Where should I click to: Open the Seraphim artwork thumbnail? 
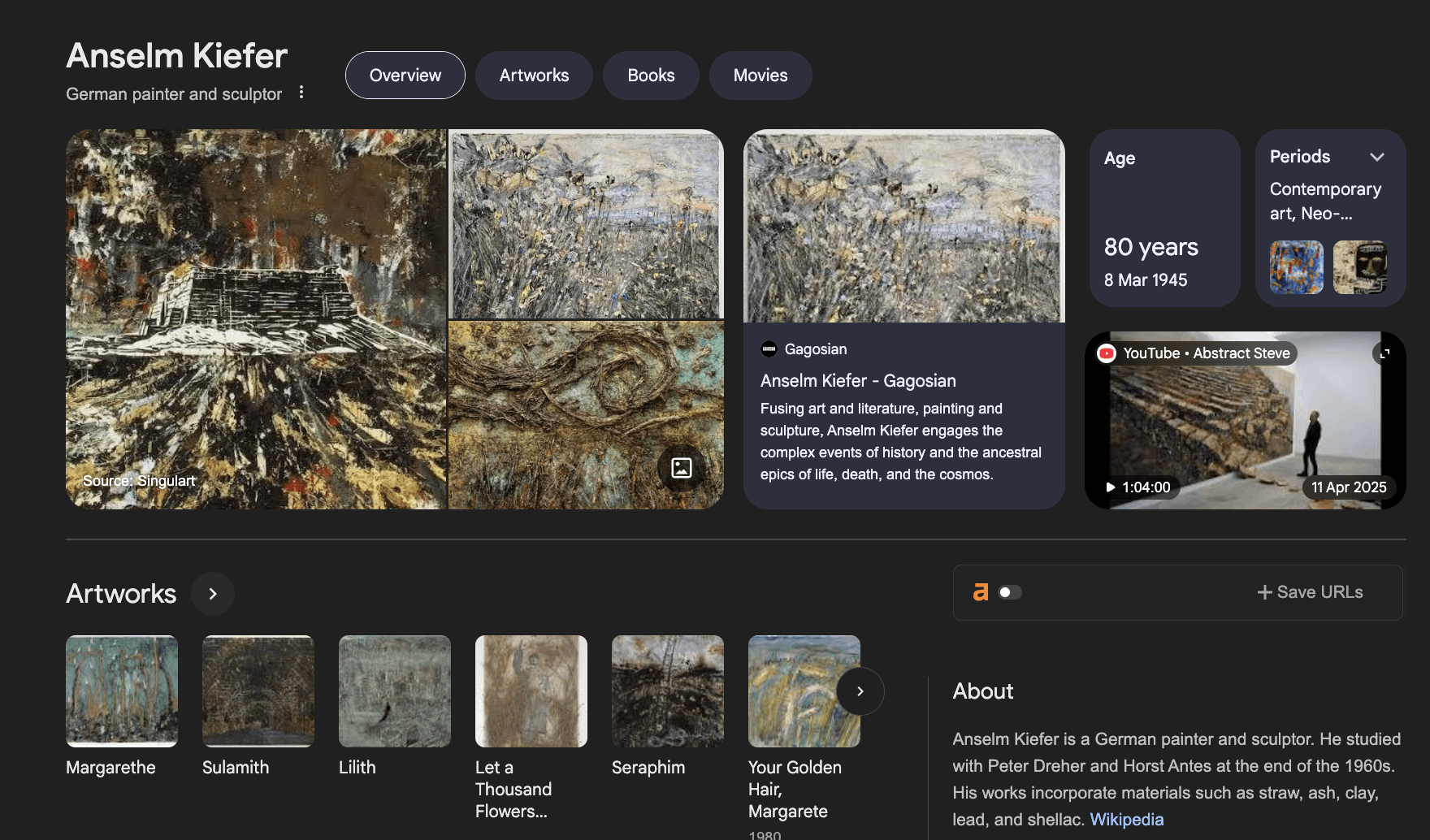coord(668,691)
